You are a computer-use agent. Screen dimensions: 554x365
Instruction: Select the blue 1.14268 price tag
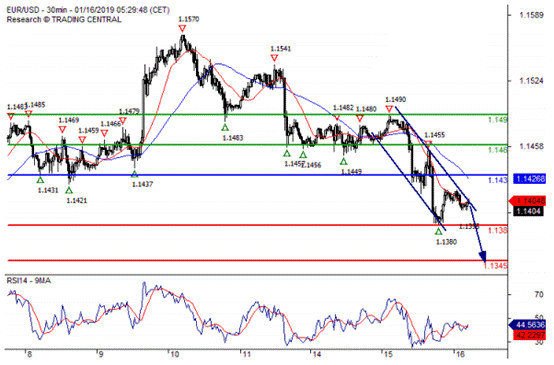(x=529, y=179)
